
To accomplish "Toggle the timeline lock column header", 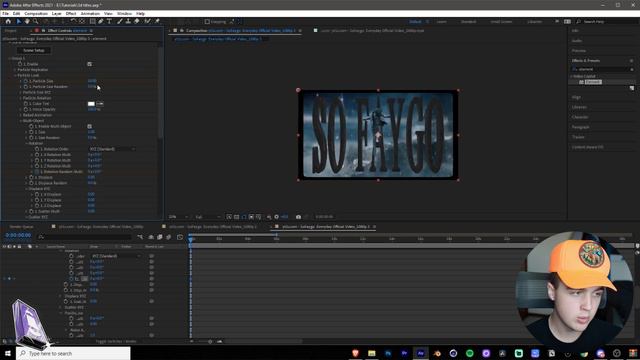I will [x=19, y=247].
